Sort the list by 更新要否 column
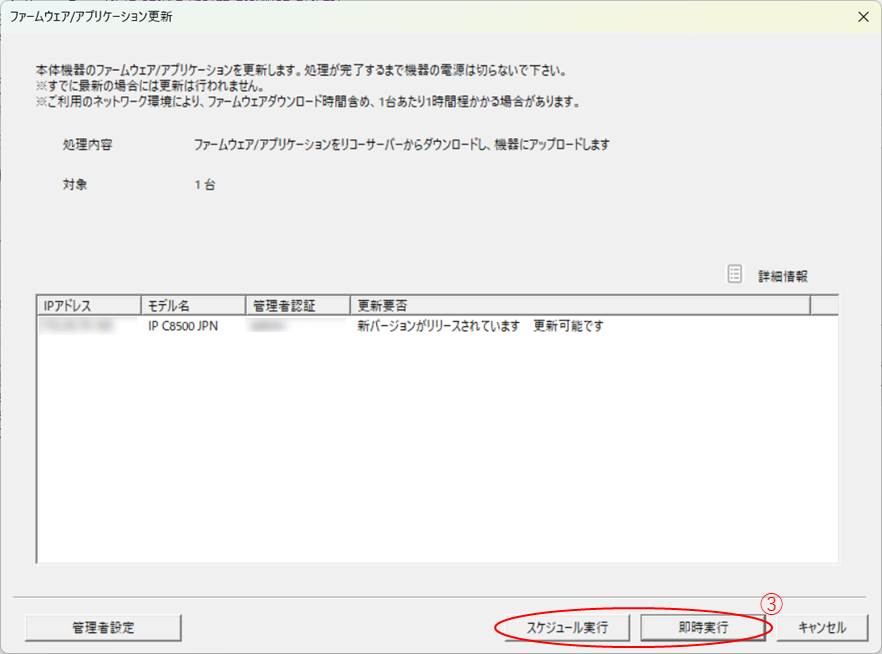Viewport: 882px width, 654px height. (x=579, y=305)
